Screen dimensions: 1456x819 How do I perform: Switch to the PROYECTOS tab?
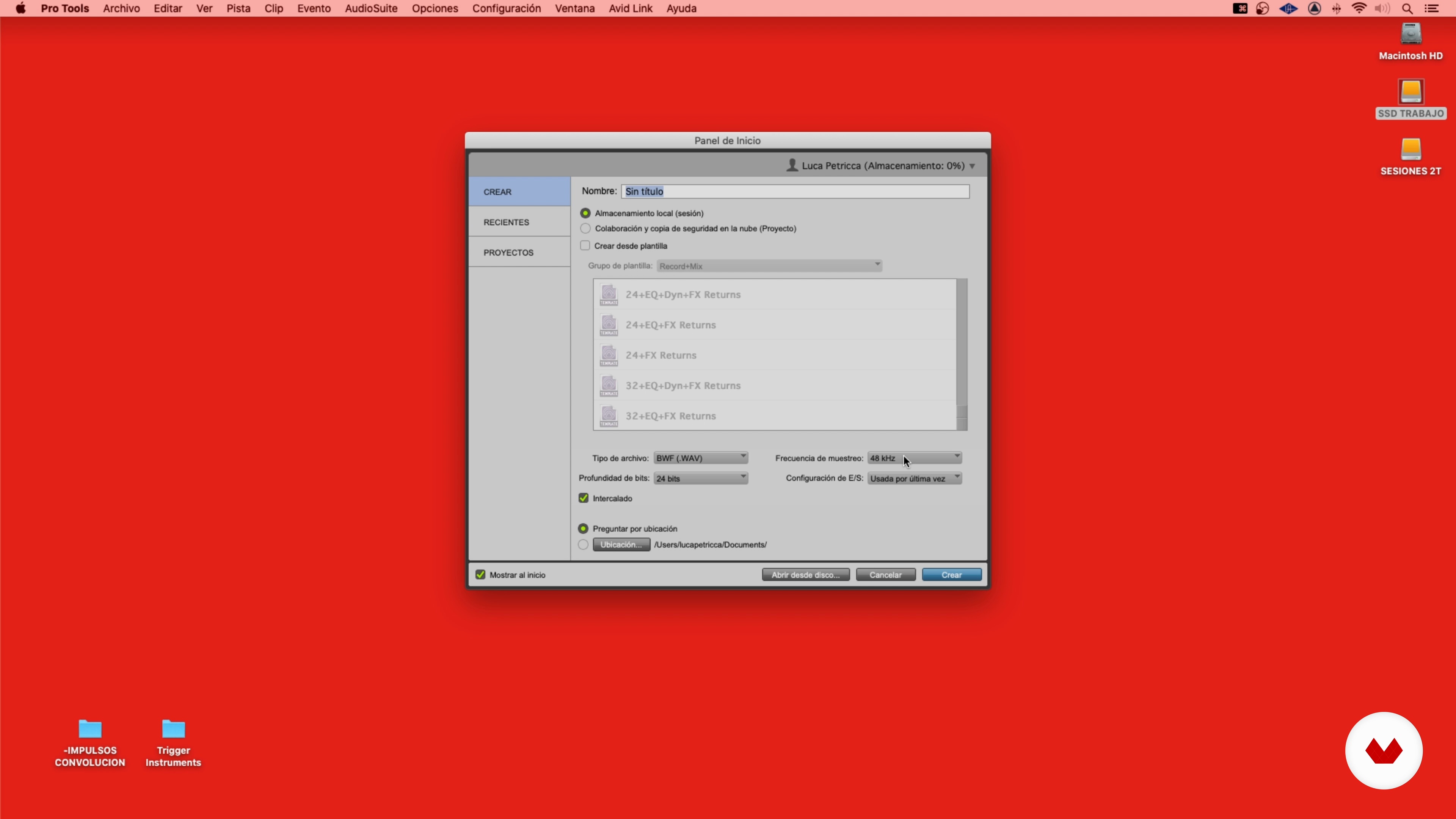519,252
